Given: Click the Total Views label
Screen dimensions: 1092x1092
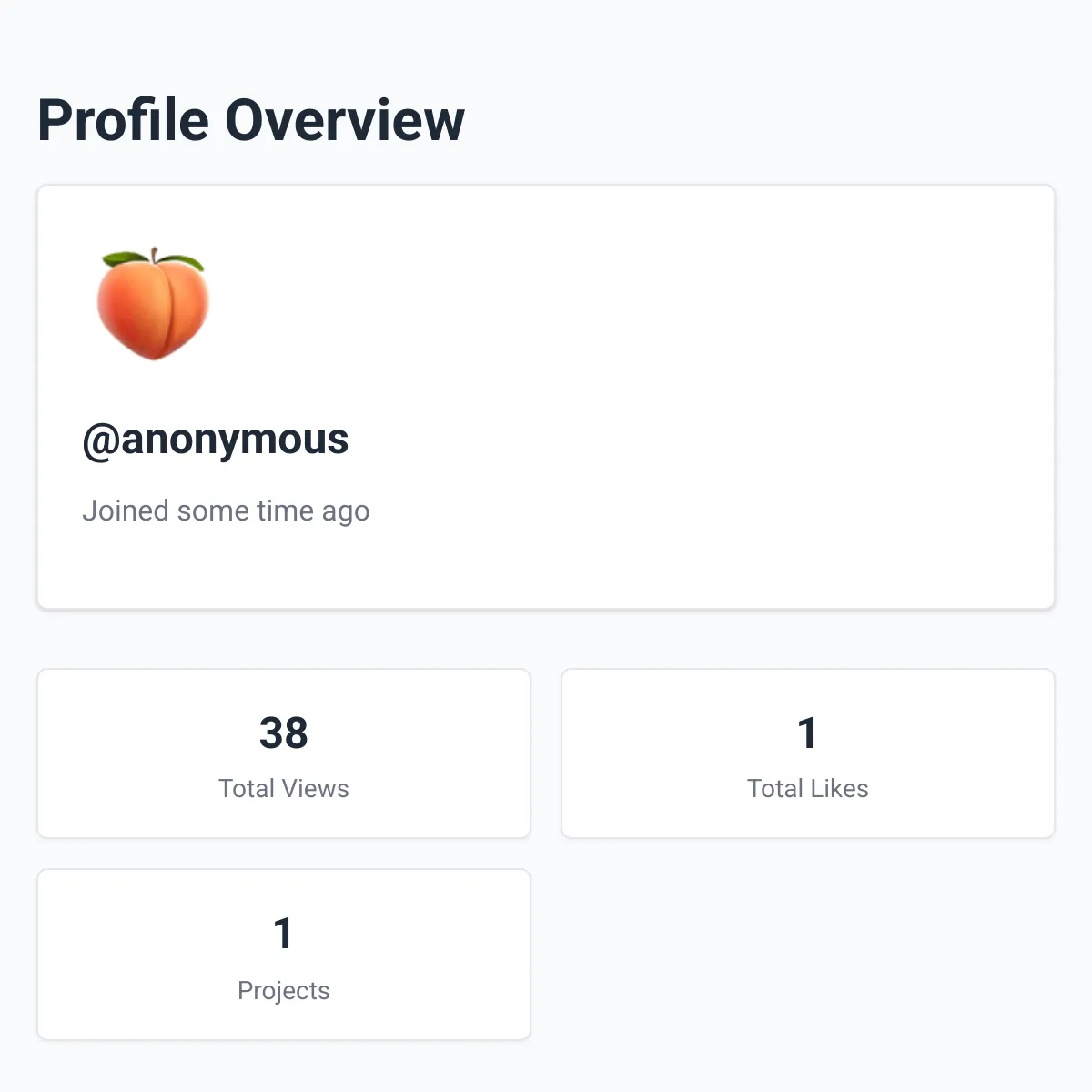Looking at the screenshot, I should coord(283,788).
